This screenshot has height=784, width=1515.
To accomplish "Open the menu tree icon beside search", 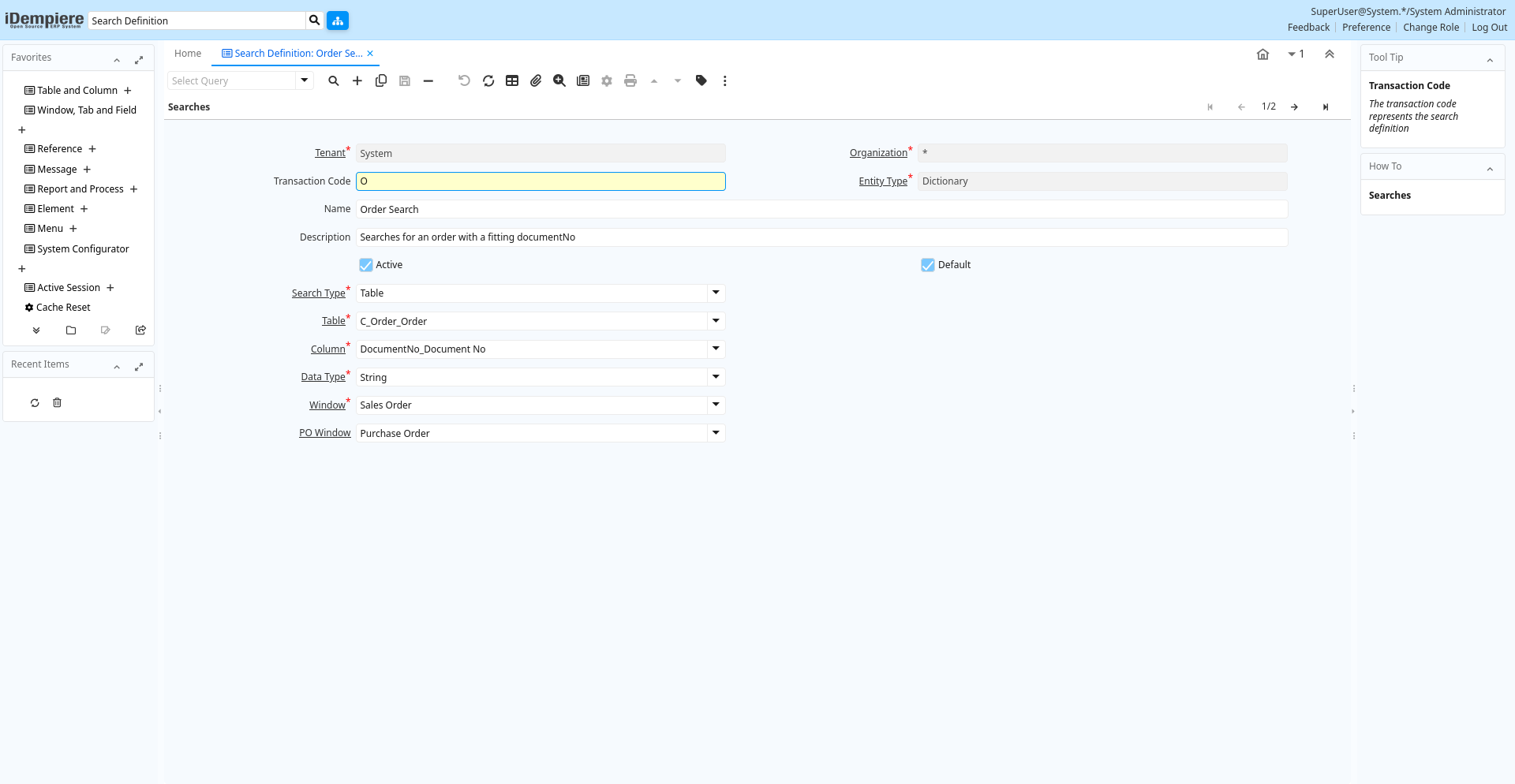I will [338, 21].
